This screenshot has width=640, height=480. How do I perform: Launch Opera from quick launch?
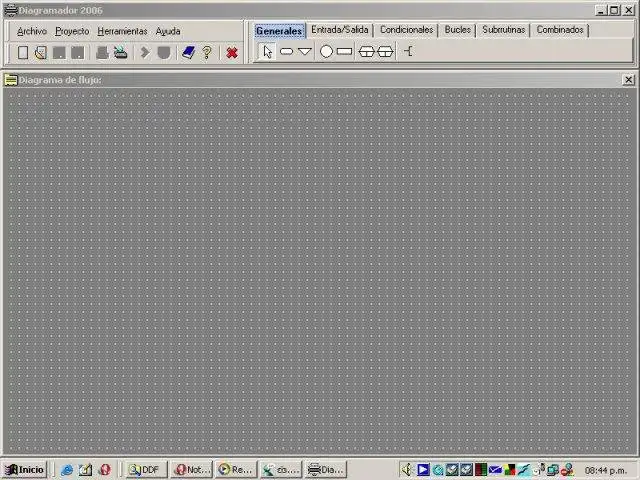coord(104,470)
